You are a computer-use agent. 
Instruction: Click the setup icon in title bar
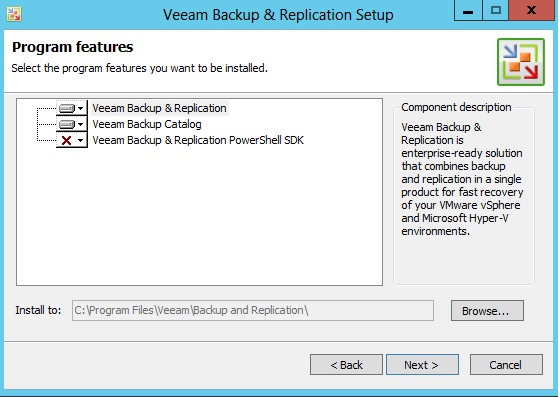(x=14, y=15)
